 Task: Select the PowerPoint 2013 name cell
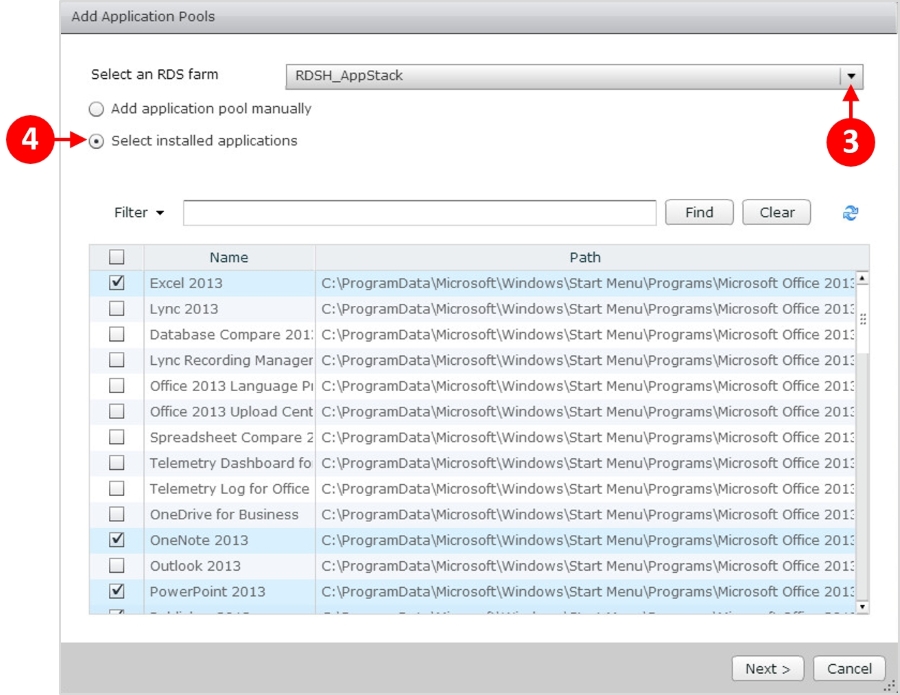(229, 591)
